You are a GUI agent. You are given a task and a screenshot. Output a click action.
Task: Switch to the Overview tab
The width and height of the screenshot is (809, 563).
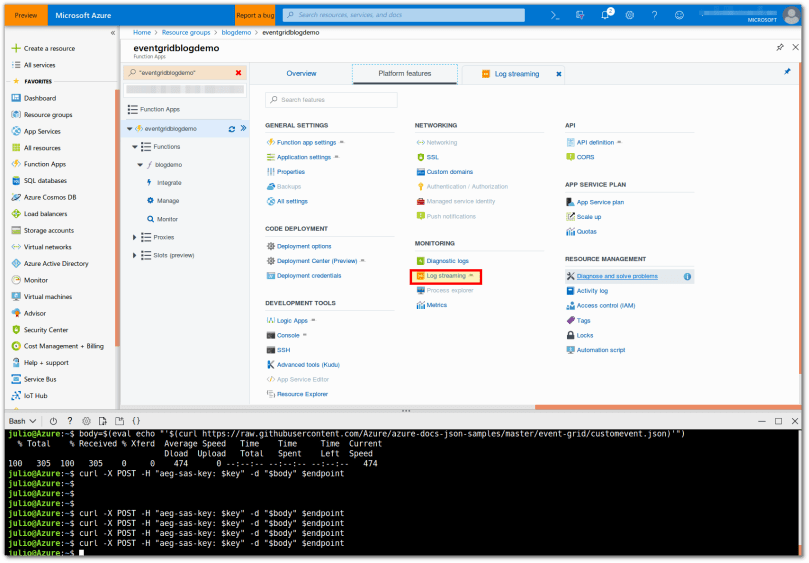pyautogui.click(x=301, y=73)
